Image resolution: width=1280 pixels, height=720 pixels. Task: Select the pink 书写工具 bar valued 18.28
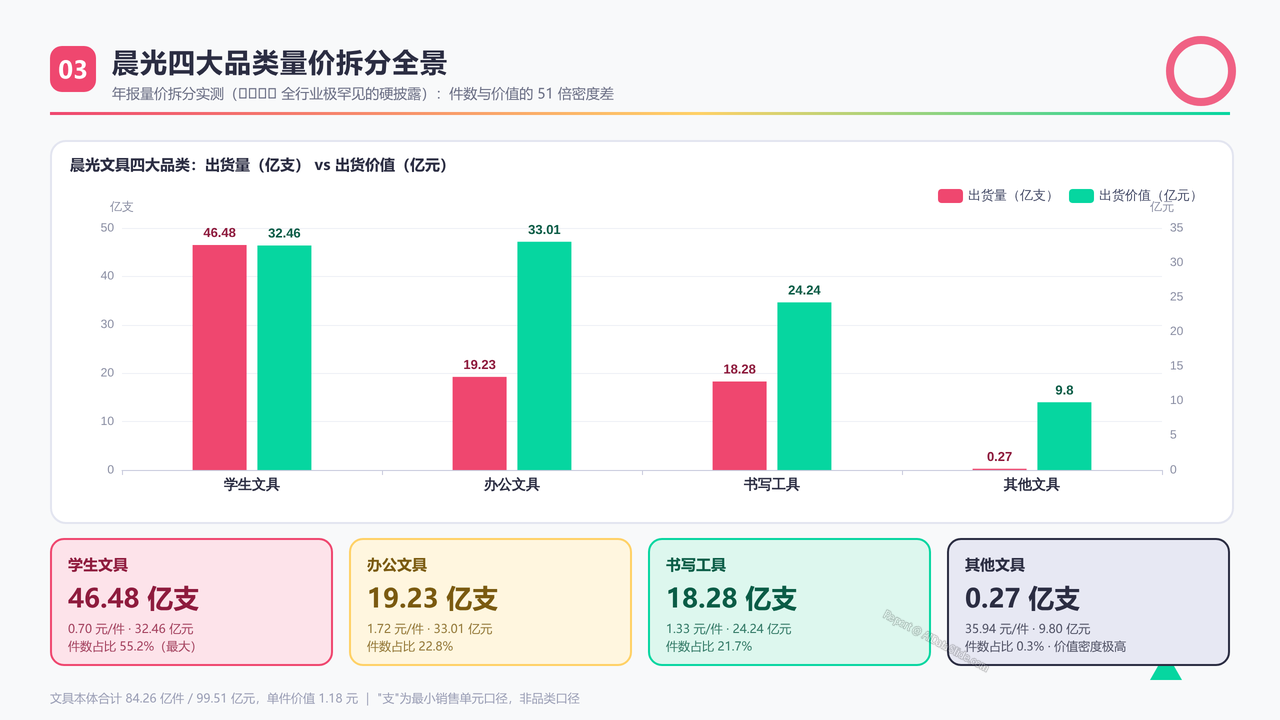pos(740,426)
